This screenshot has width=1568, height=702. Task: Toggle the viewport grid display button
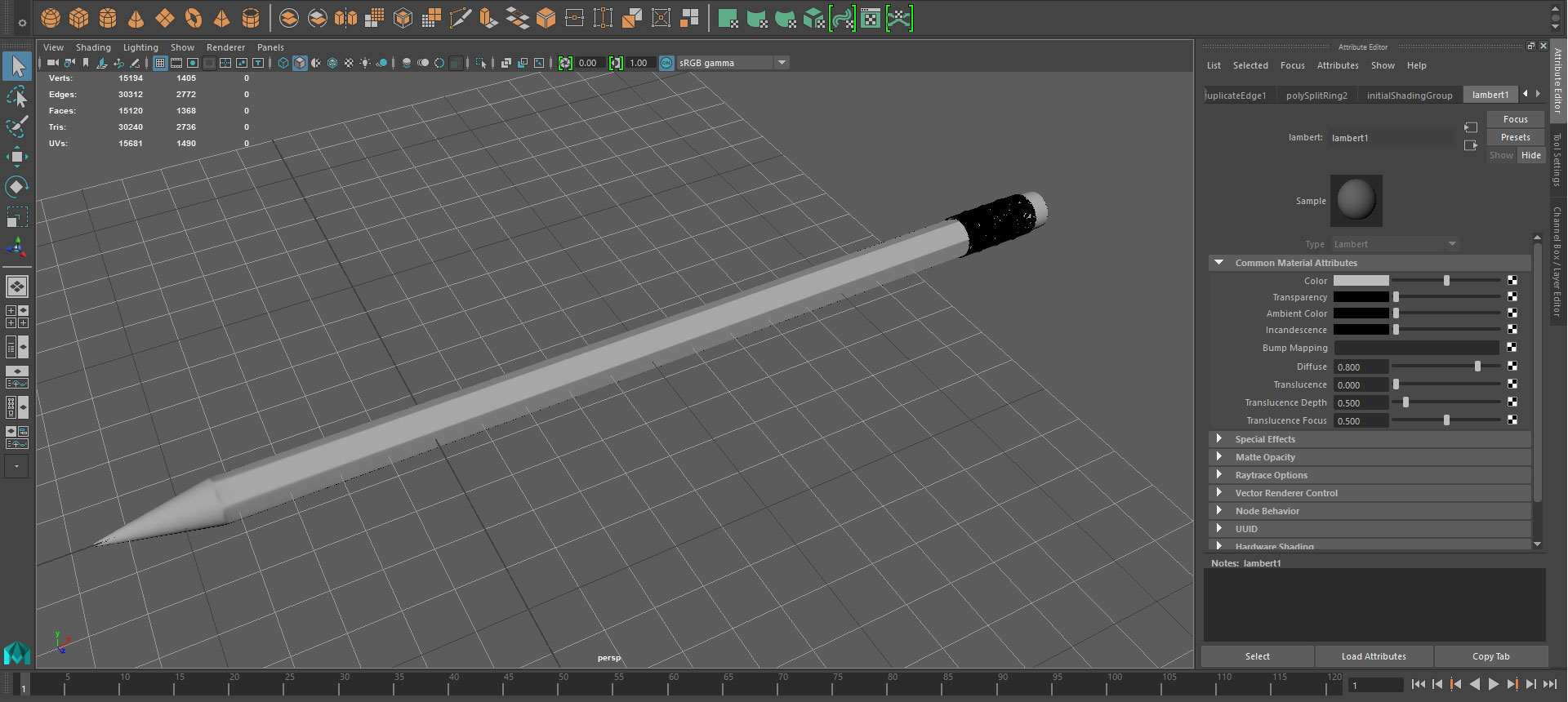point(160,63)
